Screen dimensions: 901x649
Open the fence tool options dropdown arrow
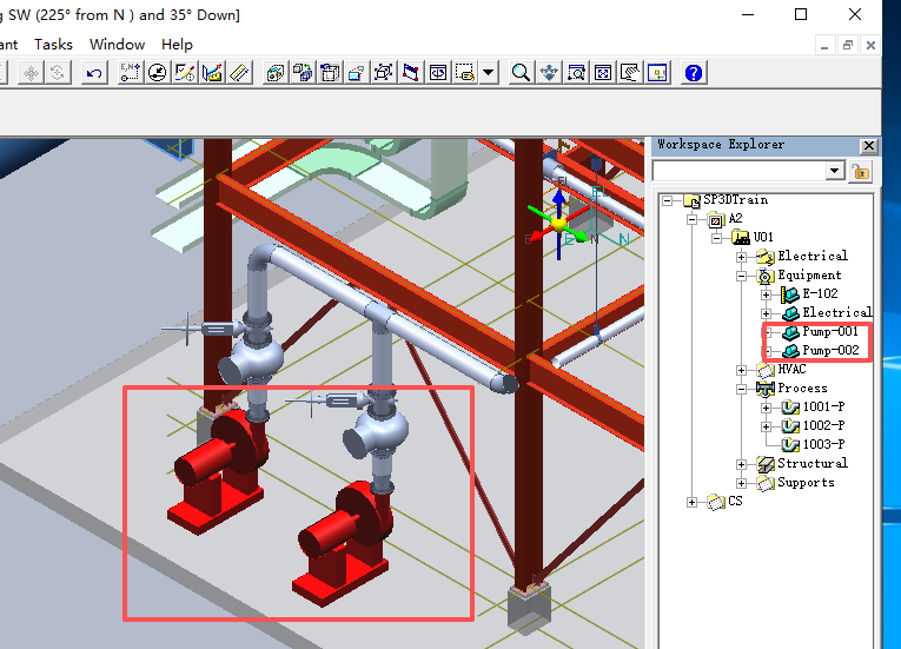[x=489, y=73]
